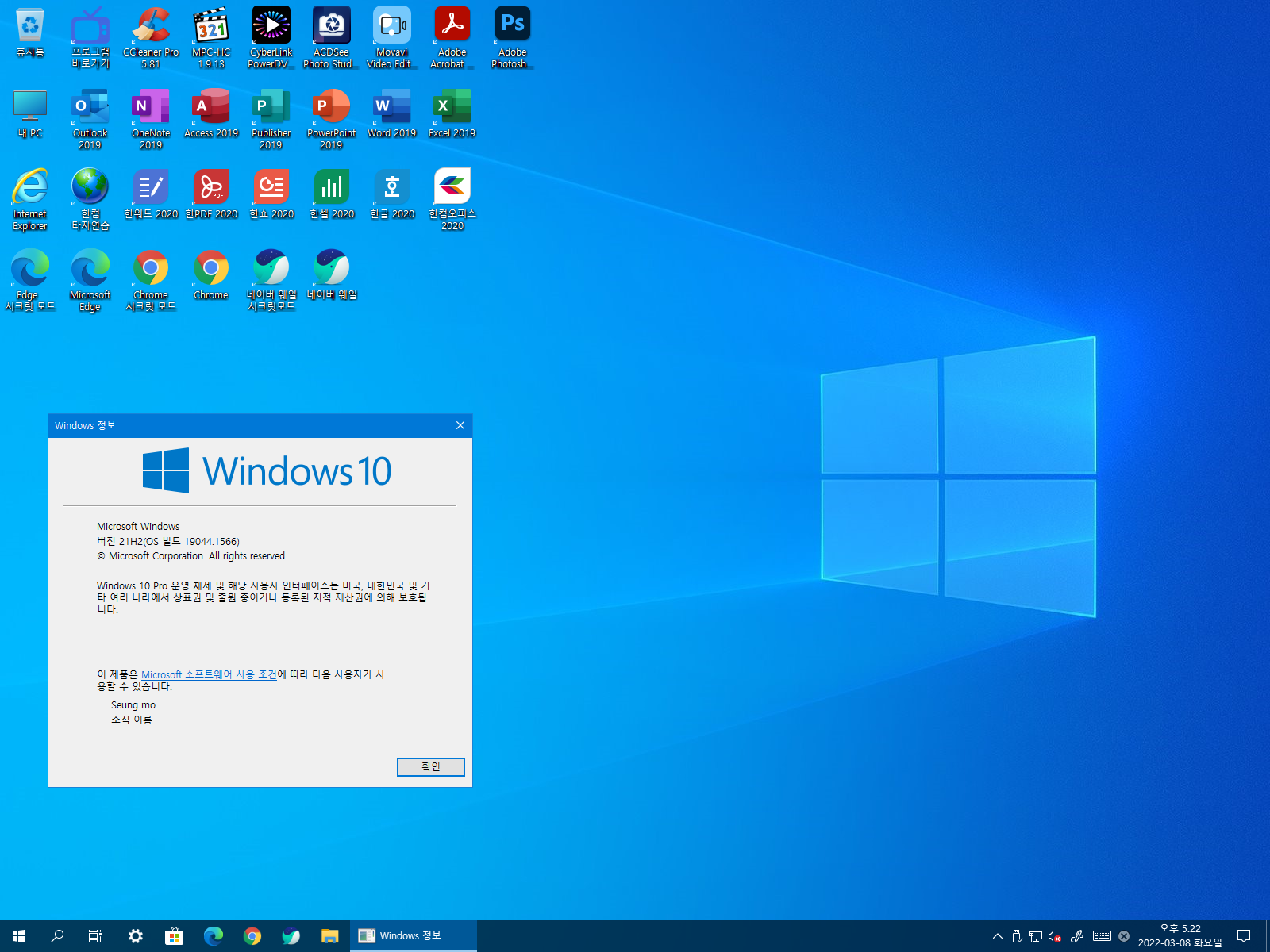
Task: Click the 확인 button in Windows 정보
Action: click(431, 766)
